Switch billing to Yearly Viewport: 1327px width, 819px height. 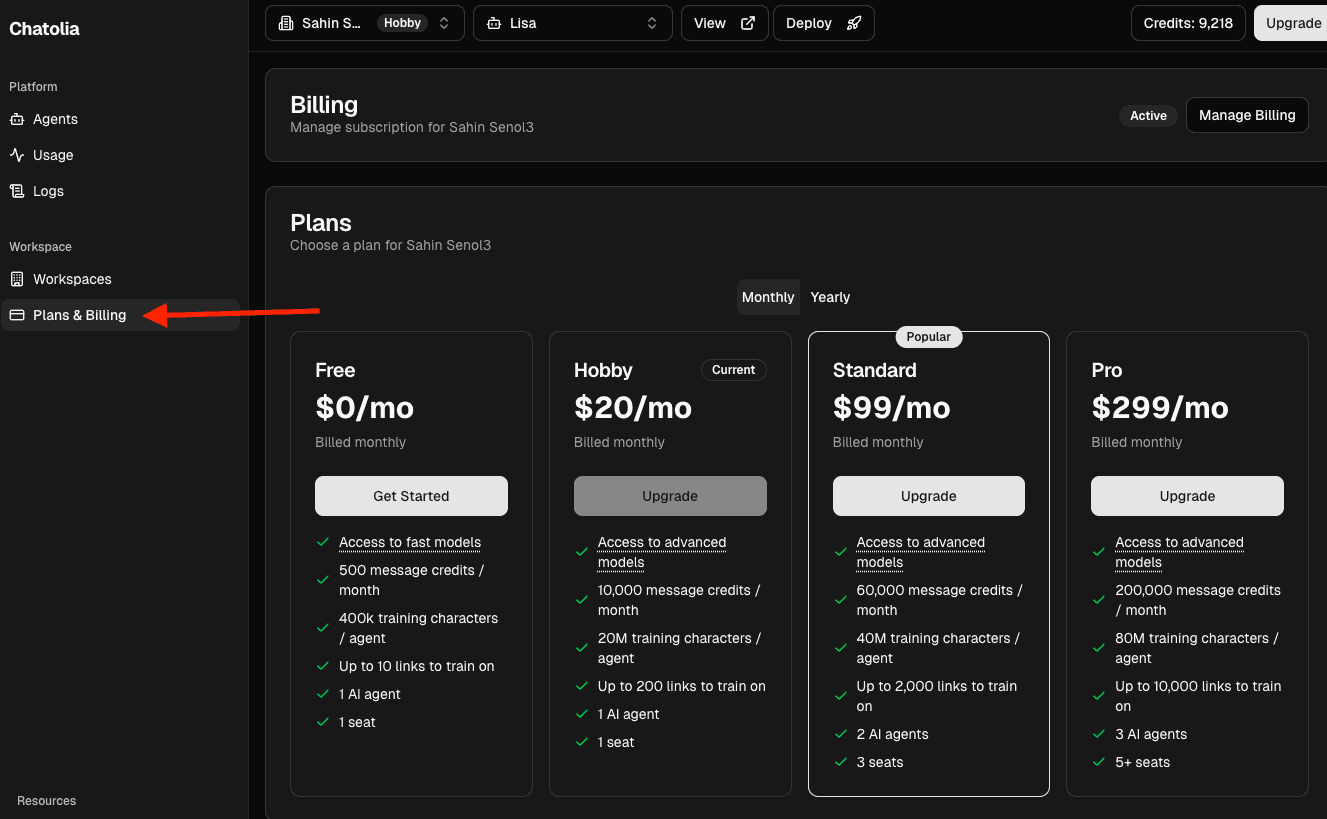pyautogui.click(x=830, y=297)
